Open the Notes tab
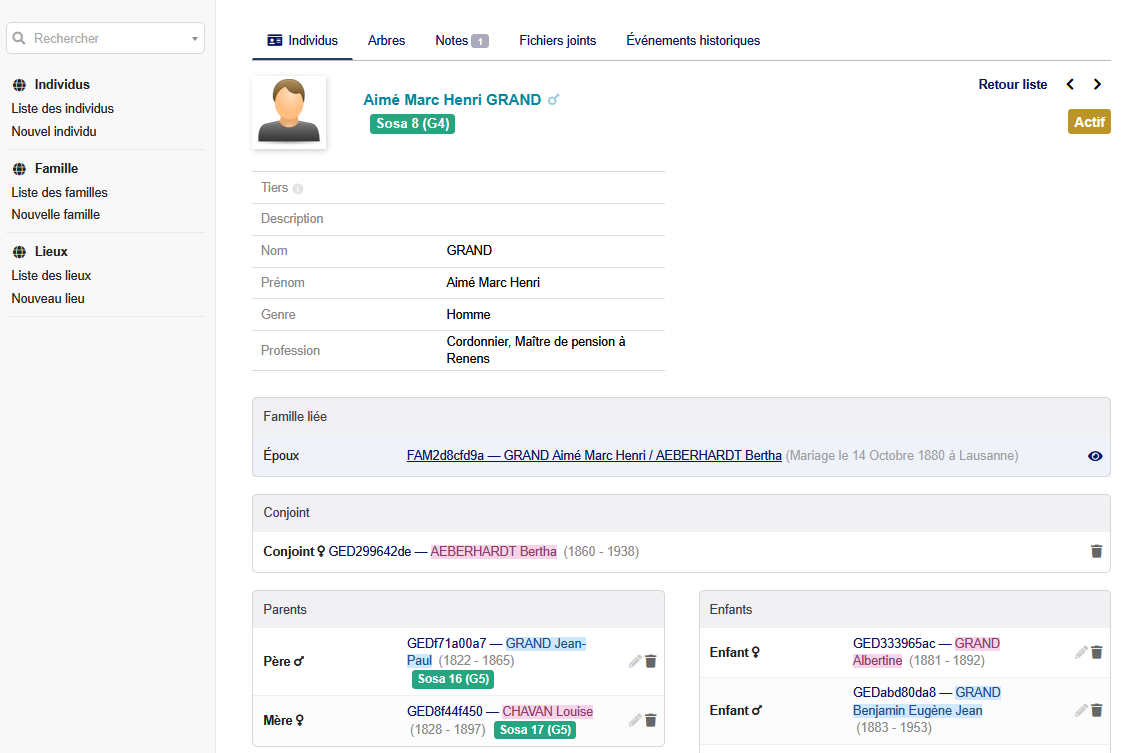The image size is (1135, 753). tap(461, 41)
